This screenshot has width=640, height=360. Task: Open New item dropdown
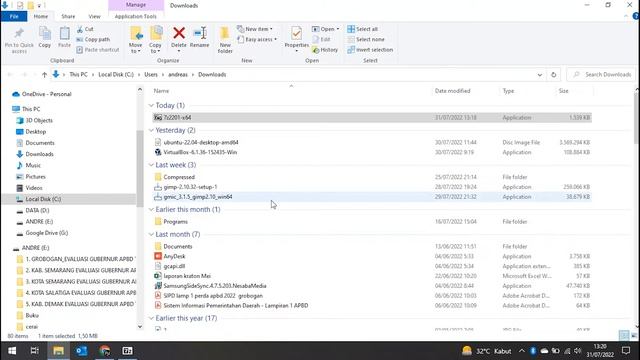point(255,29)
